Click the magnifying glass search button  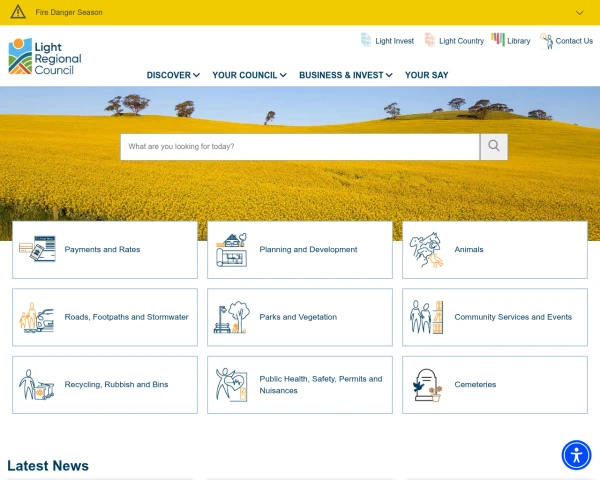[494, 147]
